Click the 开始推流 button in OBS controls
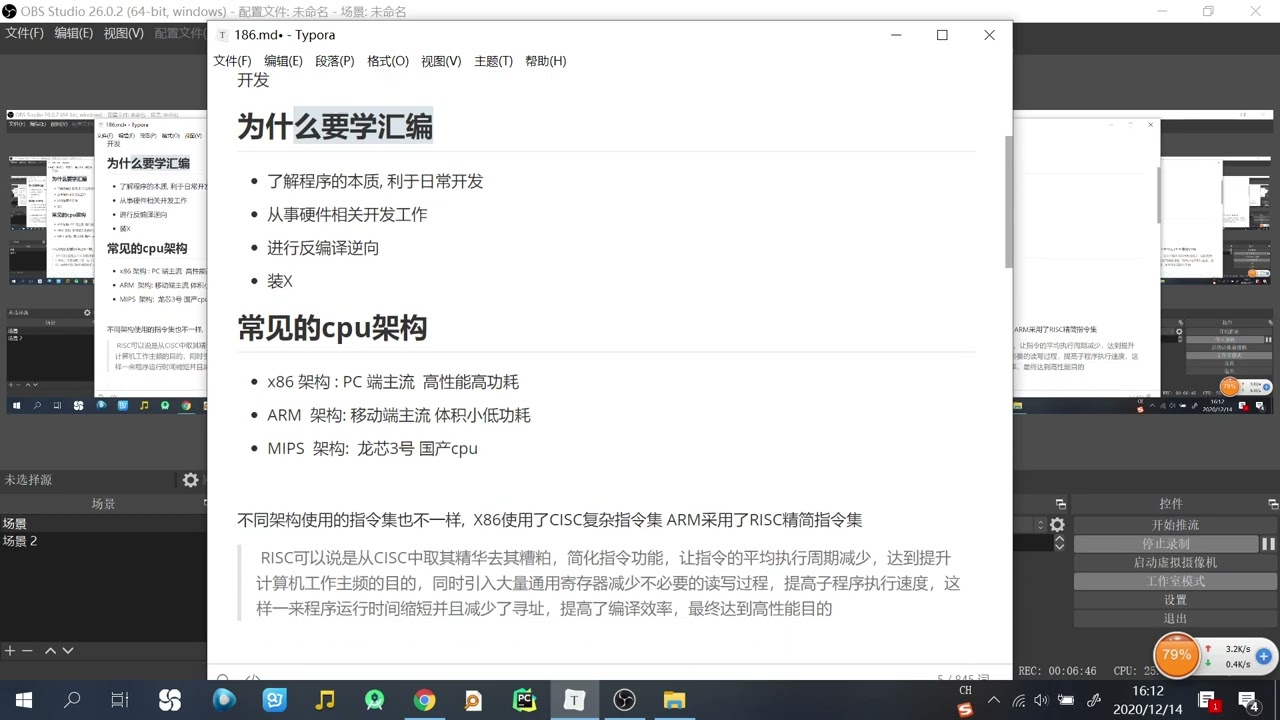Image resolution: width=1280 pixels, height=720 pixels. [1175, 525]
